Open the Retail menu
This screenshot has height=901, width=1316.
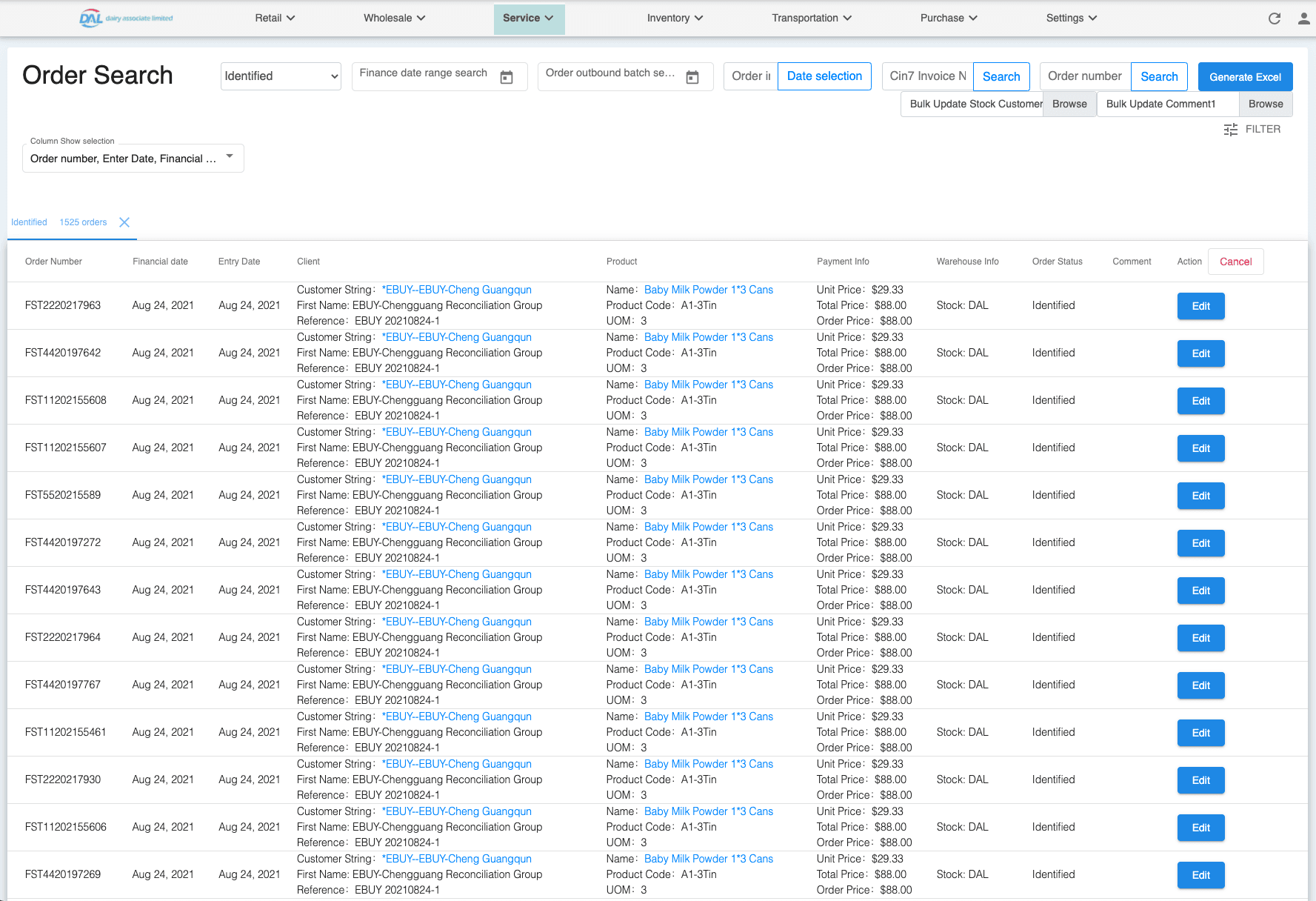275,18
